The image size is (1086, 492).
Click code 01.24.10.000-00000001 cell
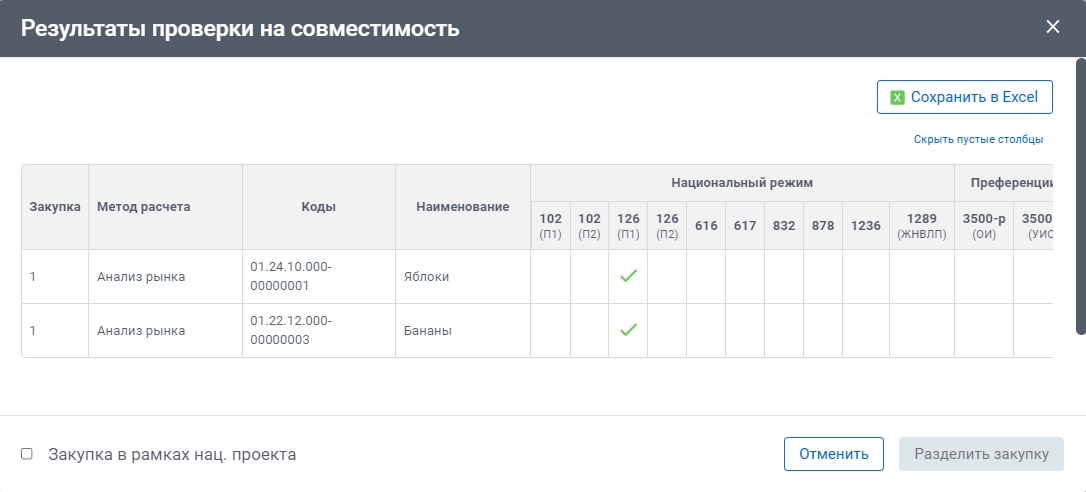point(291,276)
